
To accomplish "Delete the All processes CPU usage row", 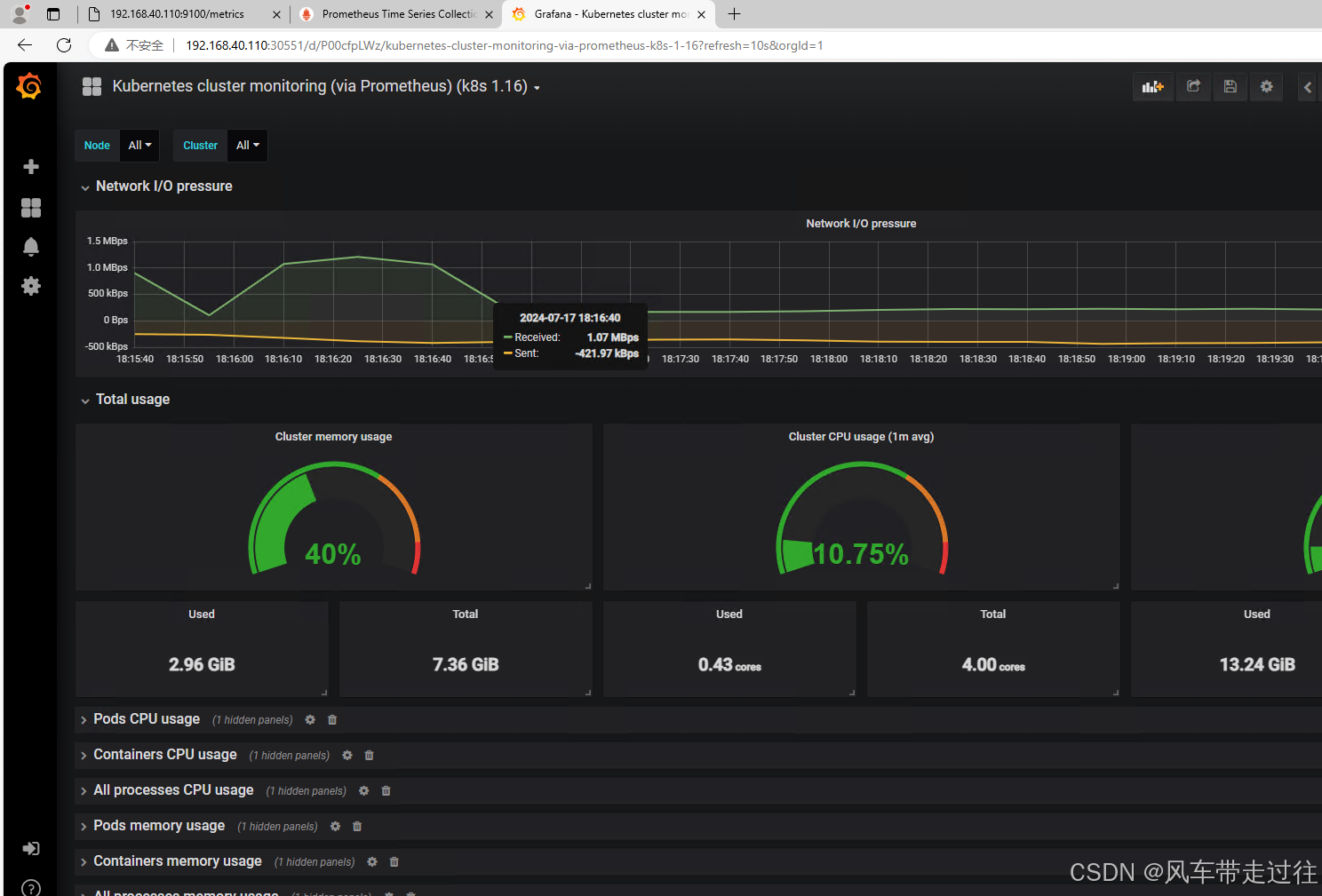I will click(x=386, y=791).
